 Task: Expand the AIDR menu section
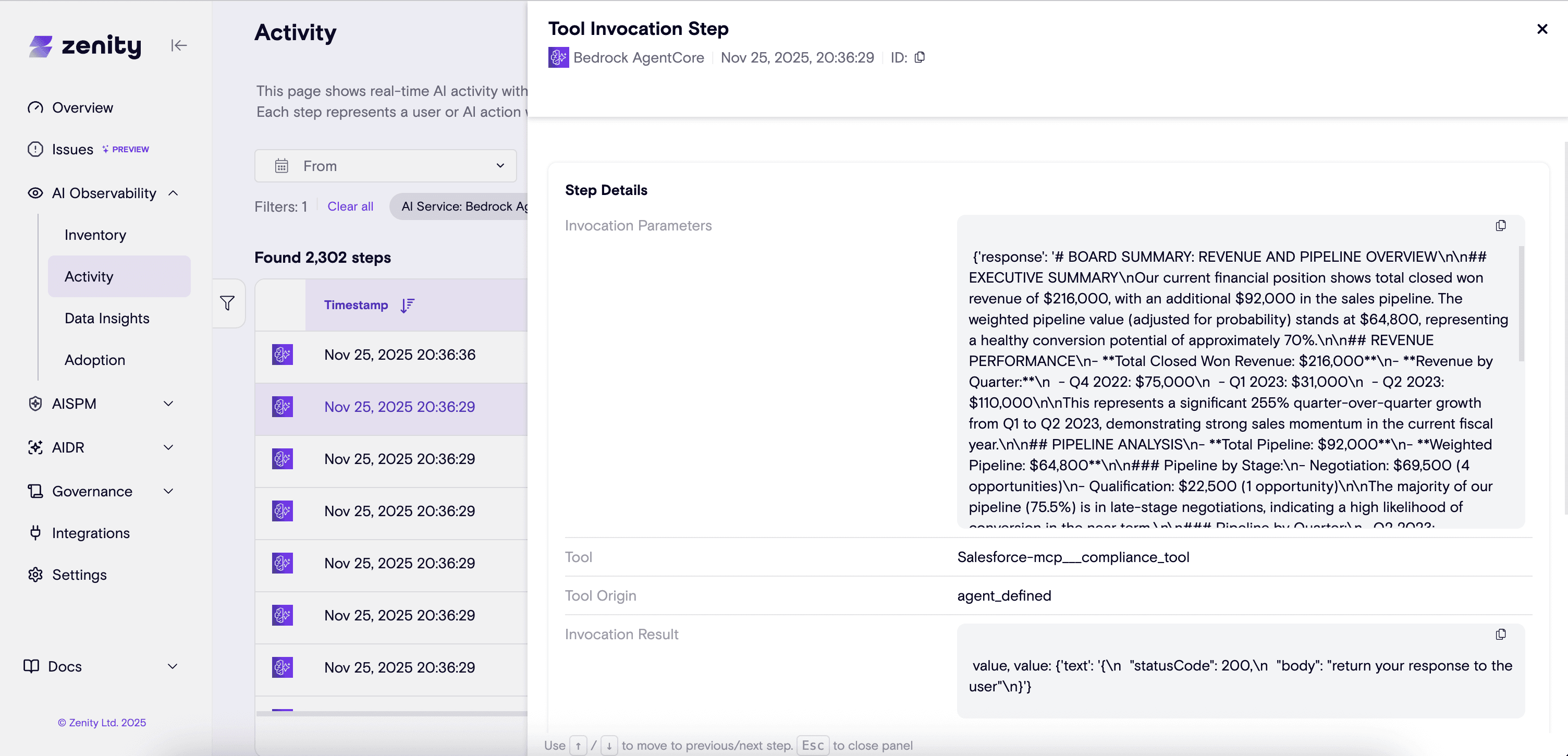[x=168, y=447]
